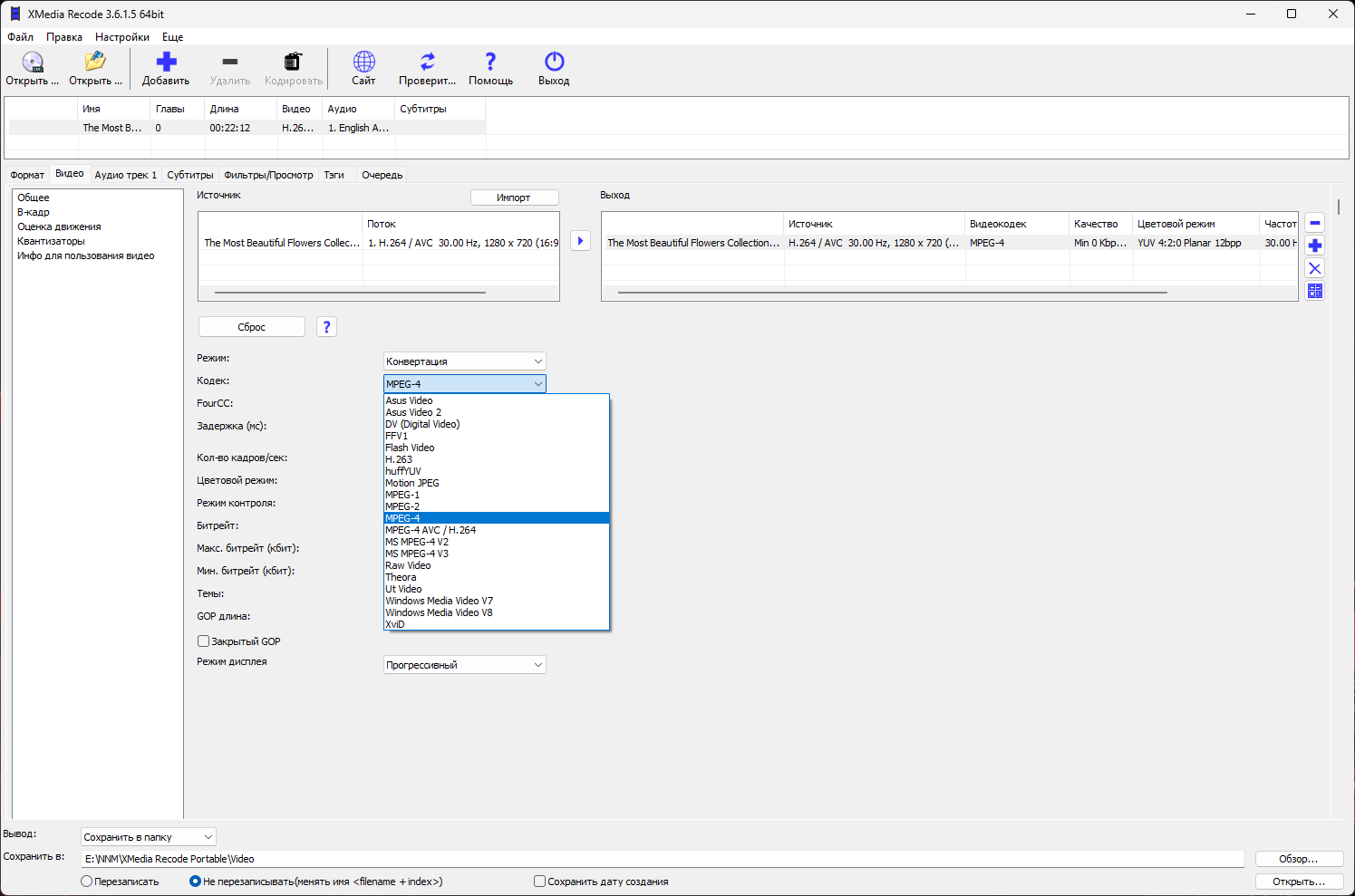1355x896 pixels.
Task: Click the blue plus Добавить icon
Action: point(166,62)
